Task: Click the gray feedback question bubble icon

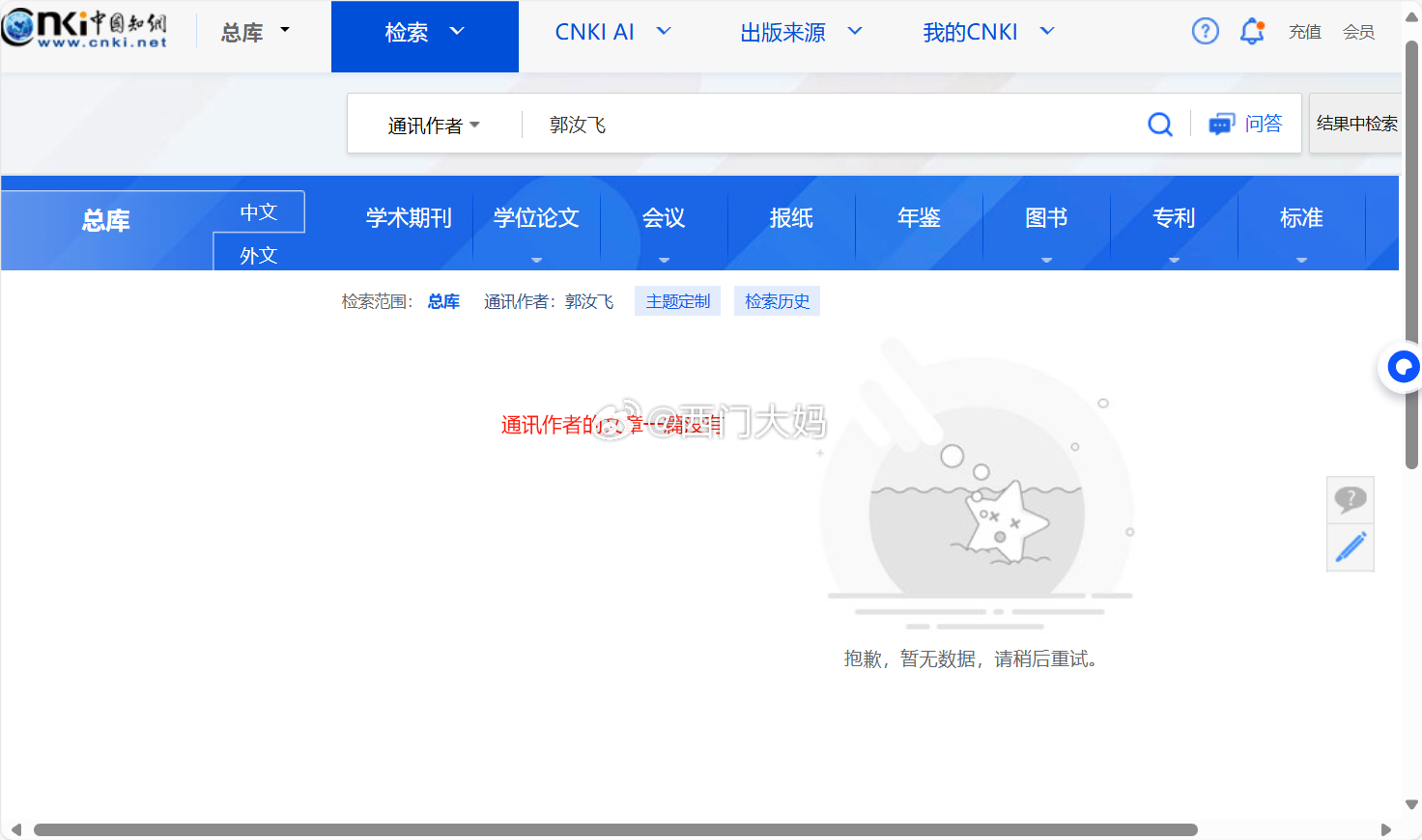Action: pyautogui.click(x=1350, y=499)
